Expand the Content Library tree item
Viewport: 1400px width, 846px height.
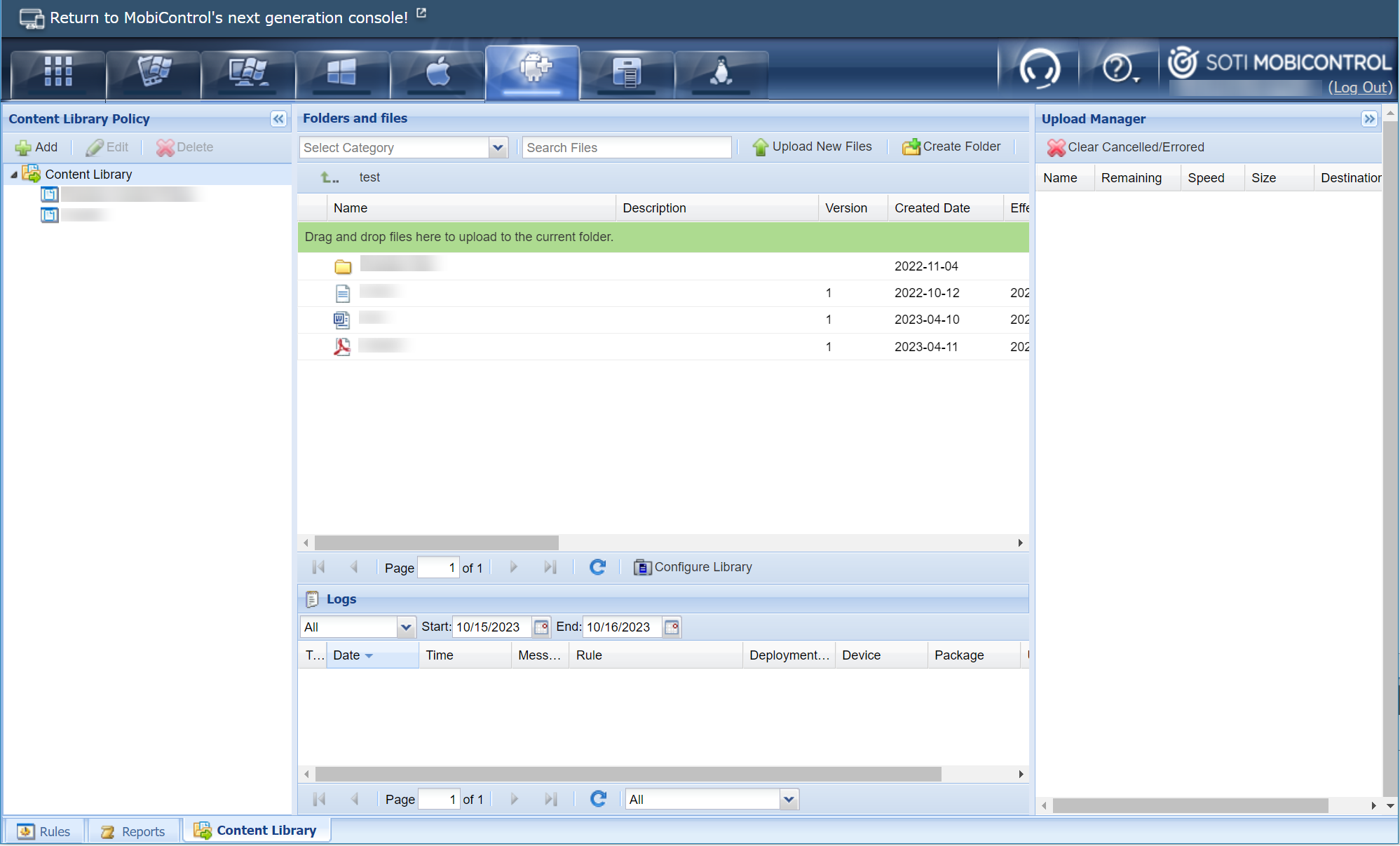(15, 174)
